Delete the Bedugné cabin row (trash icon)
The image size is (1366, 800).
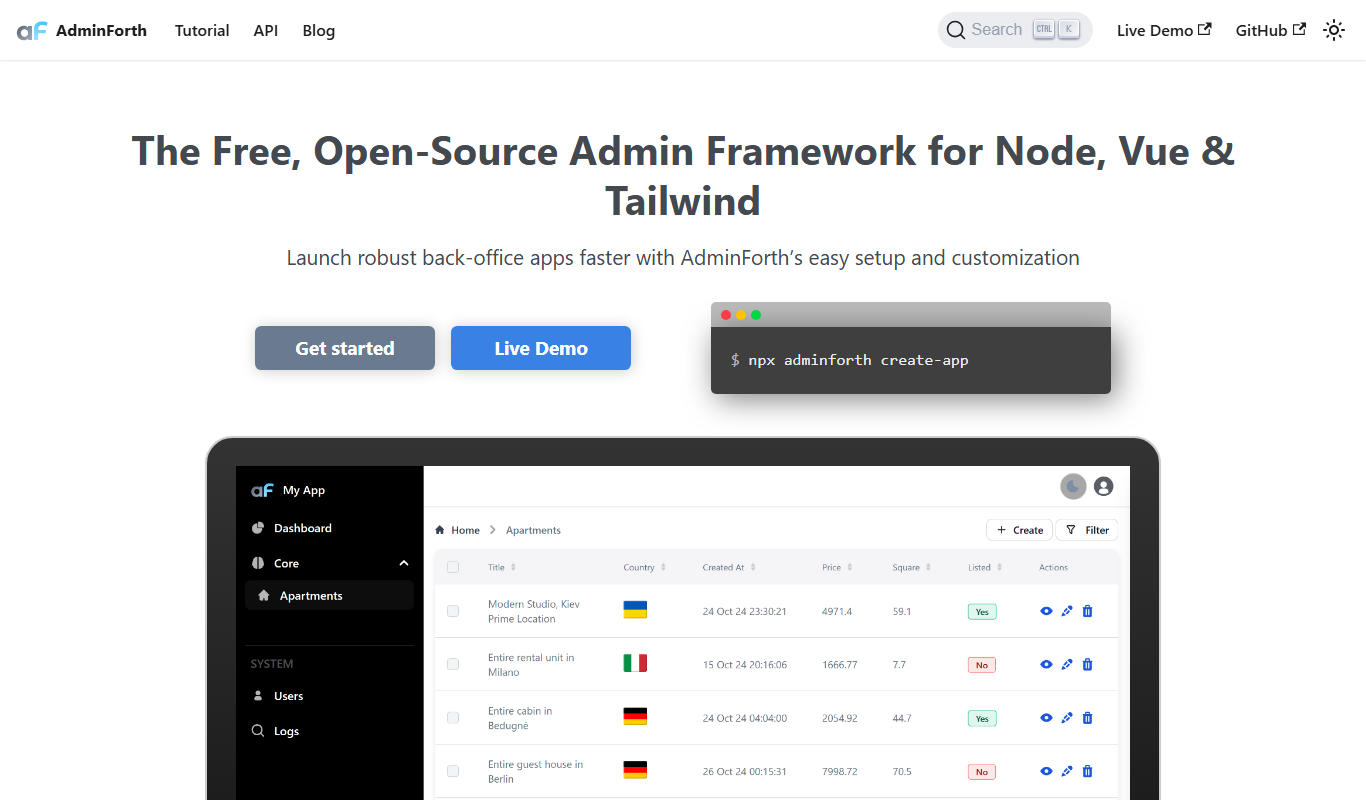(1088, 718)
